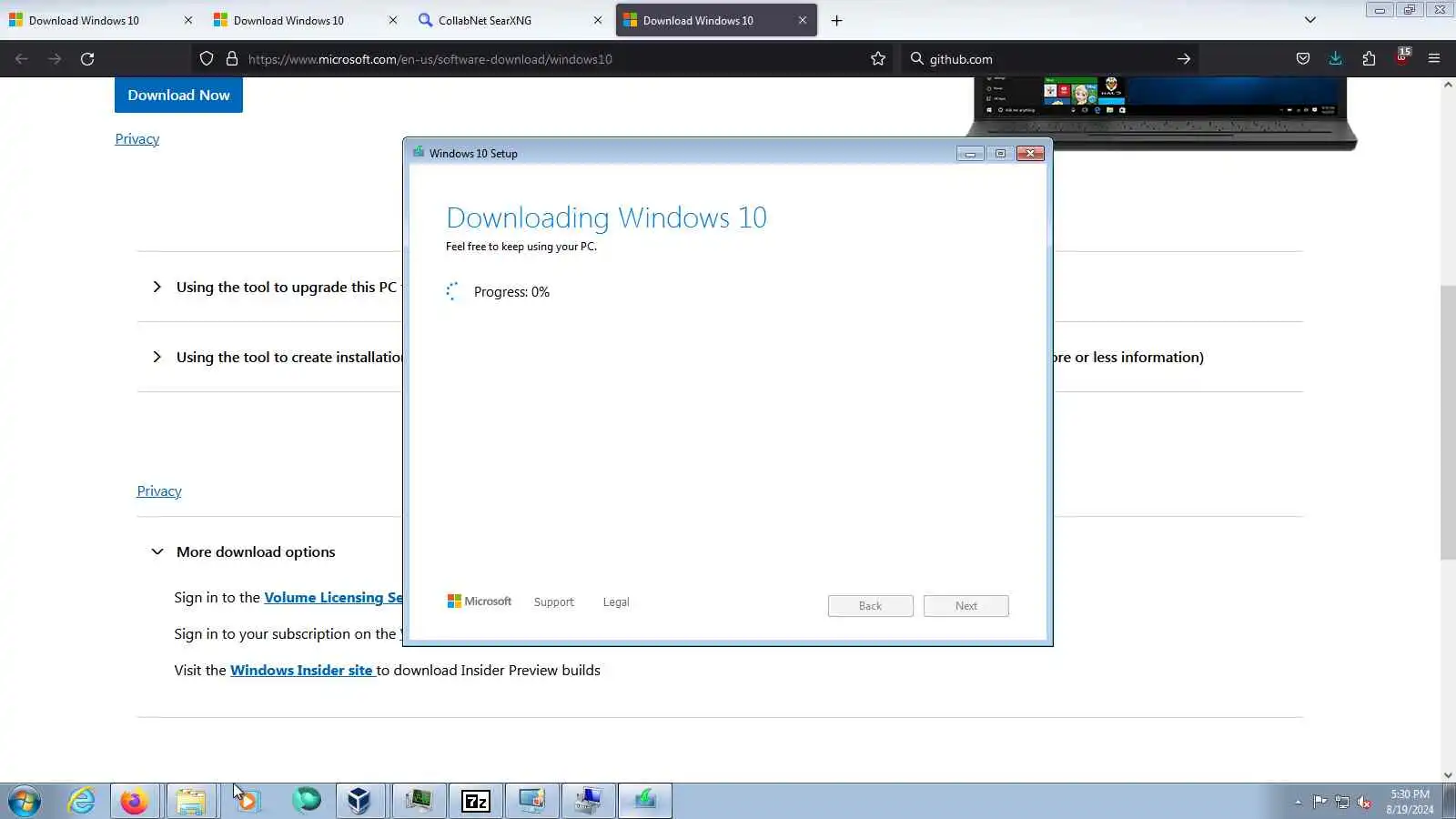The width and height of the screenshot is (1456, 819).
Task: Click the Next button in Windows 10 Setup
Action: click(966, 606)
